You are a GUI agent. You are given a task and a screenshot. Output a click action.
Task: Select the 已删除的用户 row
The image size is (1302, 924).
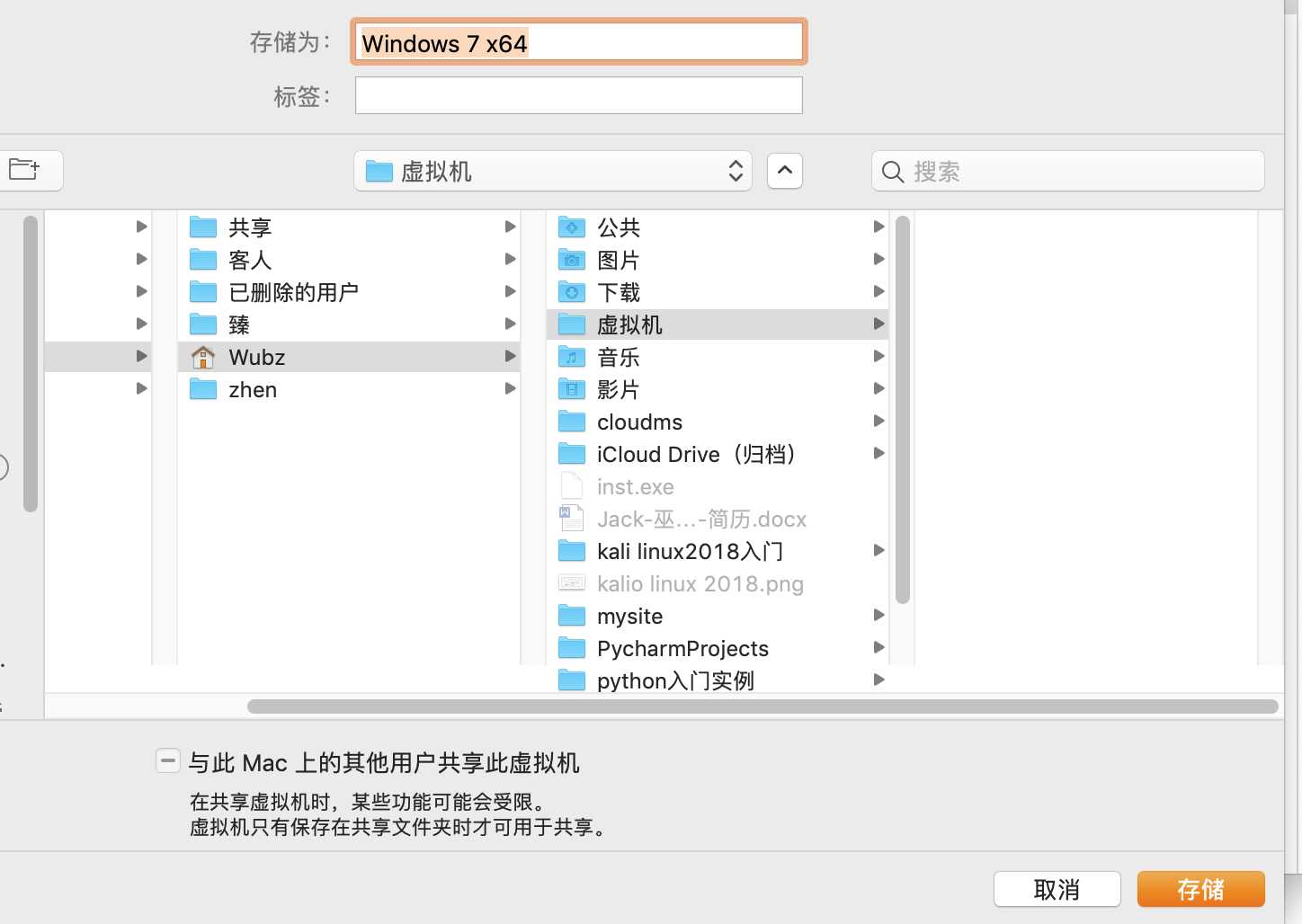coord(349,292)
